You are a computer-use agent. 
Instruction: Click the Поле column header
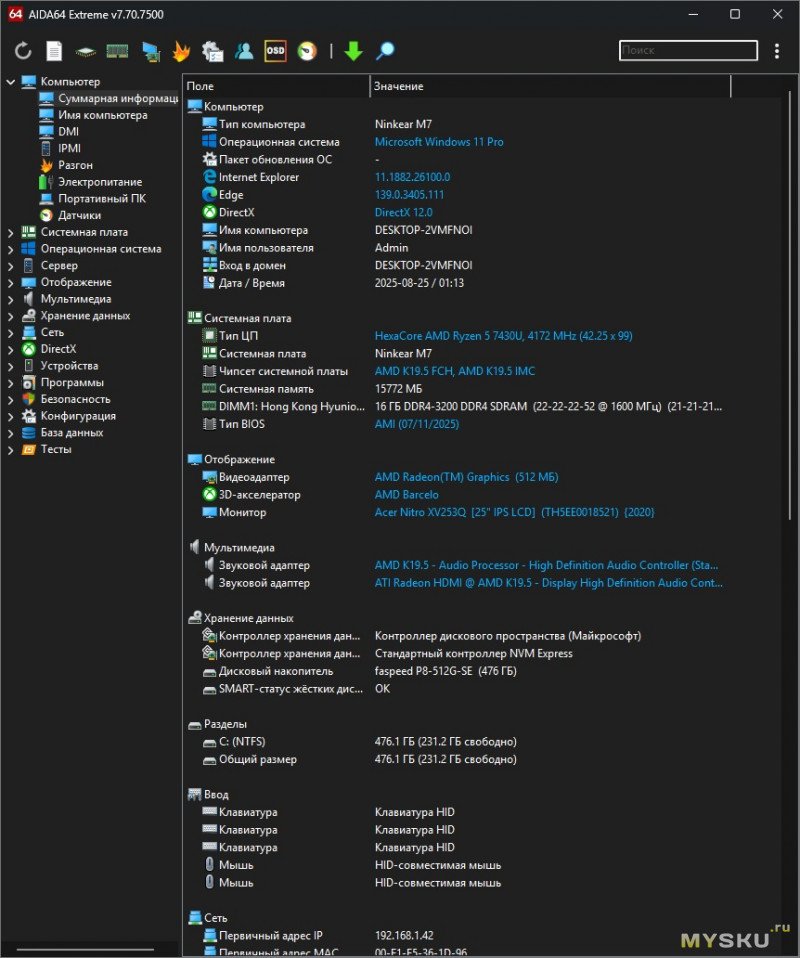[276, 86]
